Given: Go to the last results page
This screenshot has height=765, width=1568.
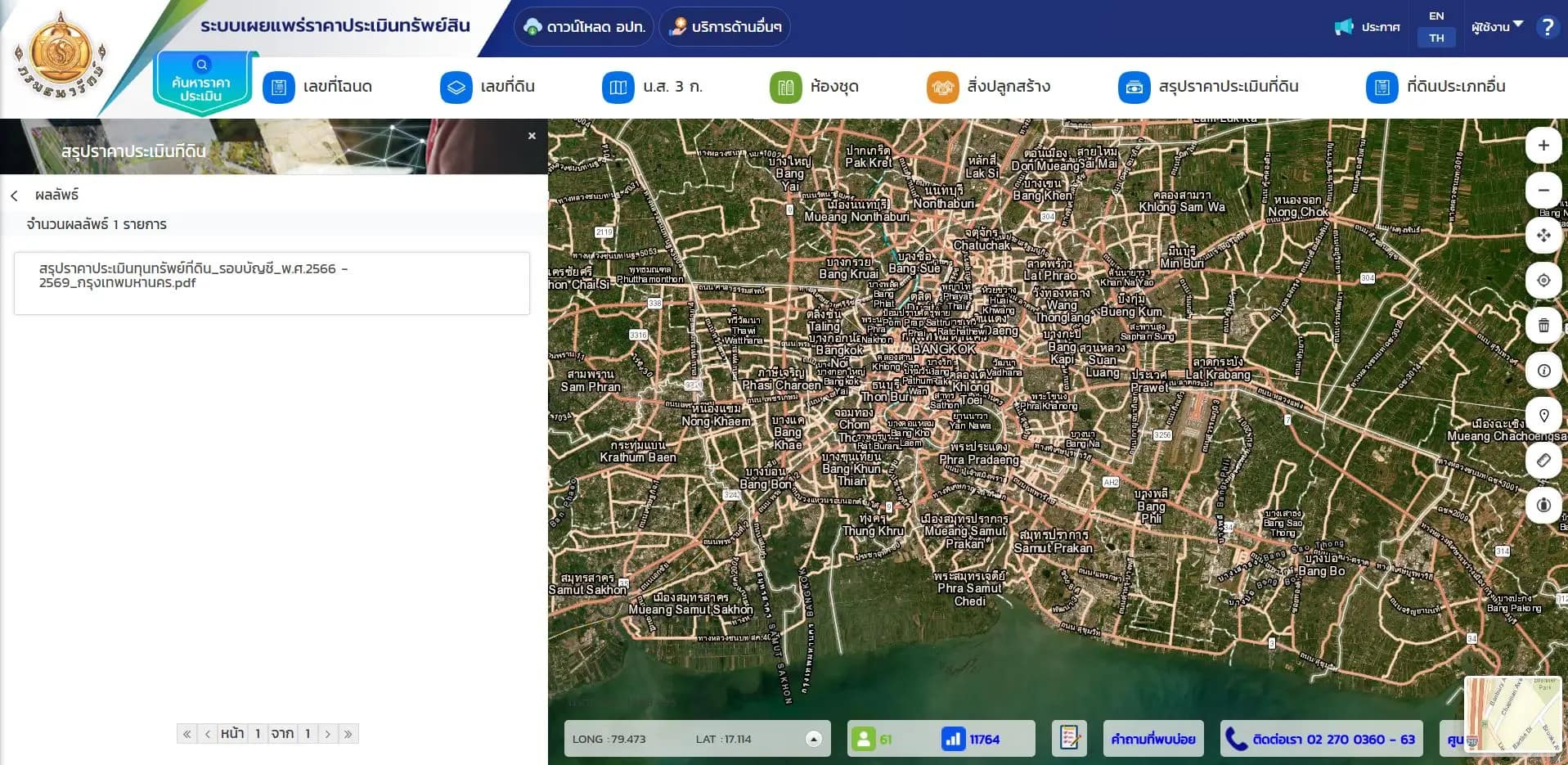Looking at the screenshot, I should (x=348, y=734).
